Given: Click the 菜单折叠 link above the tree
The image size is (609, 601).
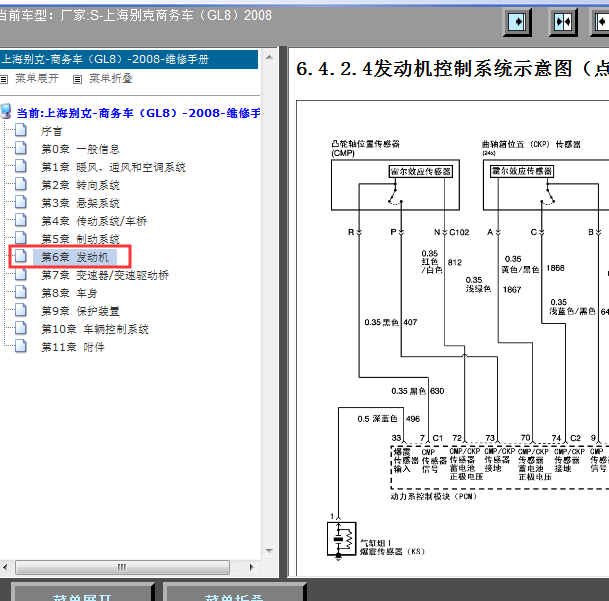Looking at the screenshot, I should tap(111, 78).
